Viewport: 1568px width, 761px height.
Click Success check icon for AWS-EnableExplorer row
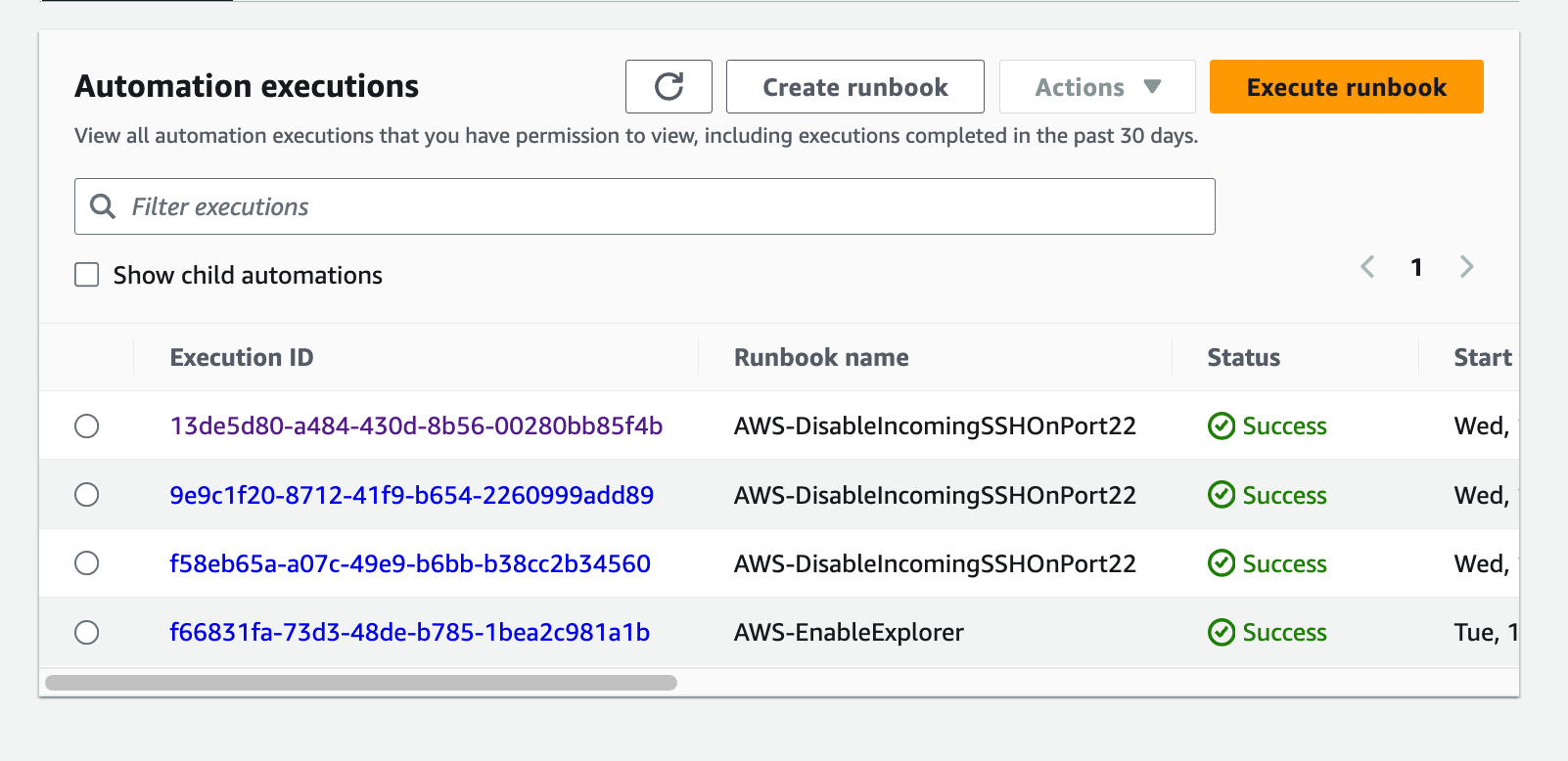click(1222, 633)
